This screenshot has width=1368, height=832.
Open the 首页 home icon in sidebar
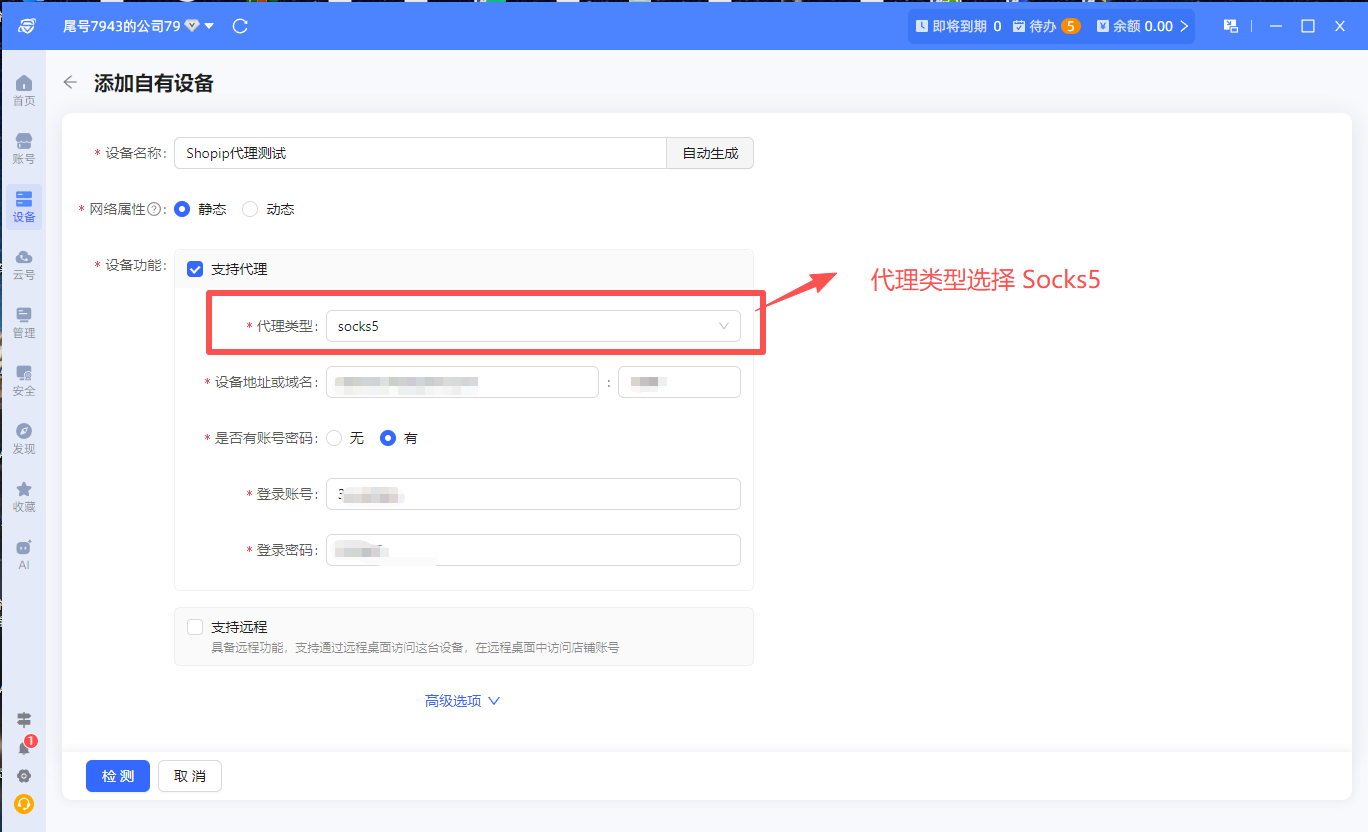24,90
